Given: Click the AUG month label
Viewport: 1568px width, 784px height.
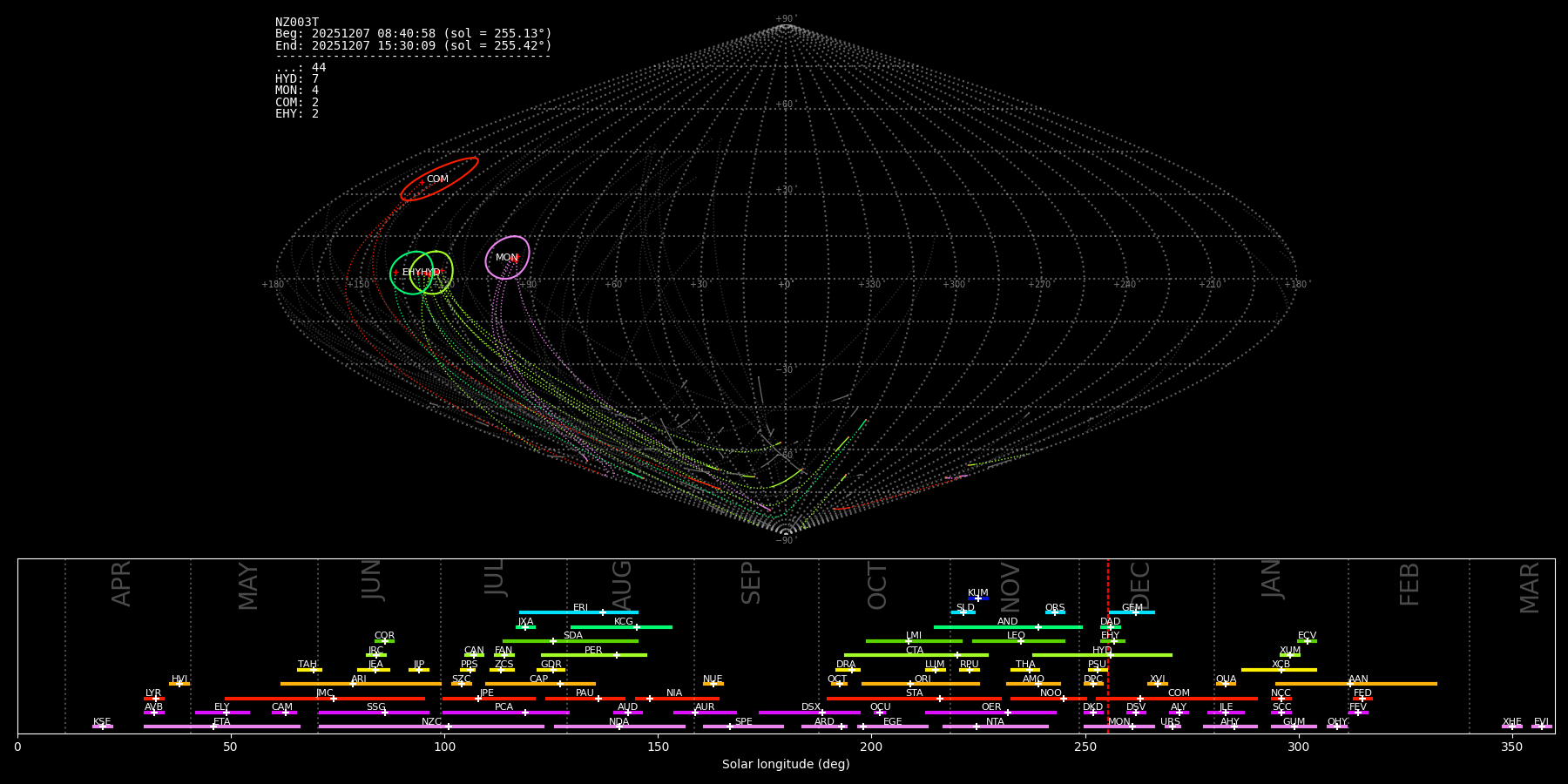Looking at the screenshot, I should click(x=622, y=585).
